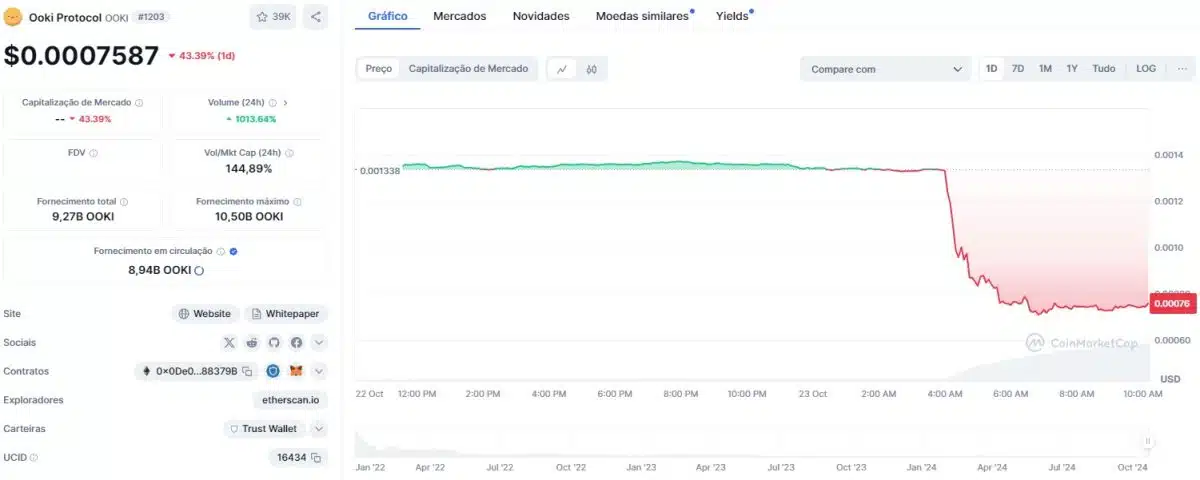Image resolution: width=1200 pixels, height=480 pixels.
Task: Set chart range to 1M
Action: point(1045,69)
